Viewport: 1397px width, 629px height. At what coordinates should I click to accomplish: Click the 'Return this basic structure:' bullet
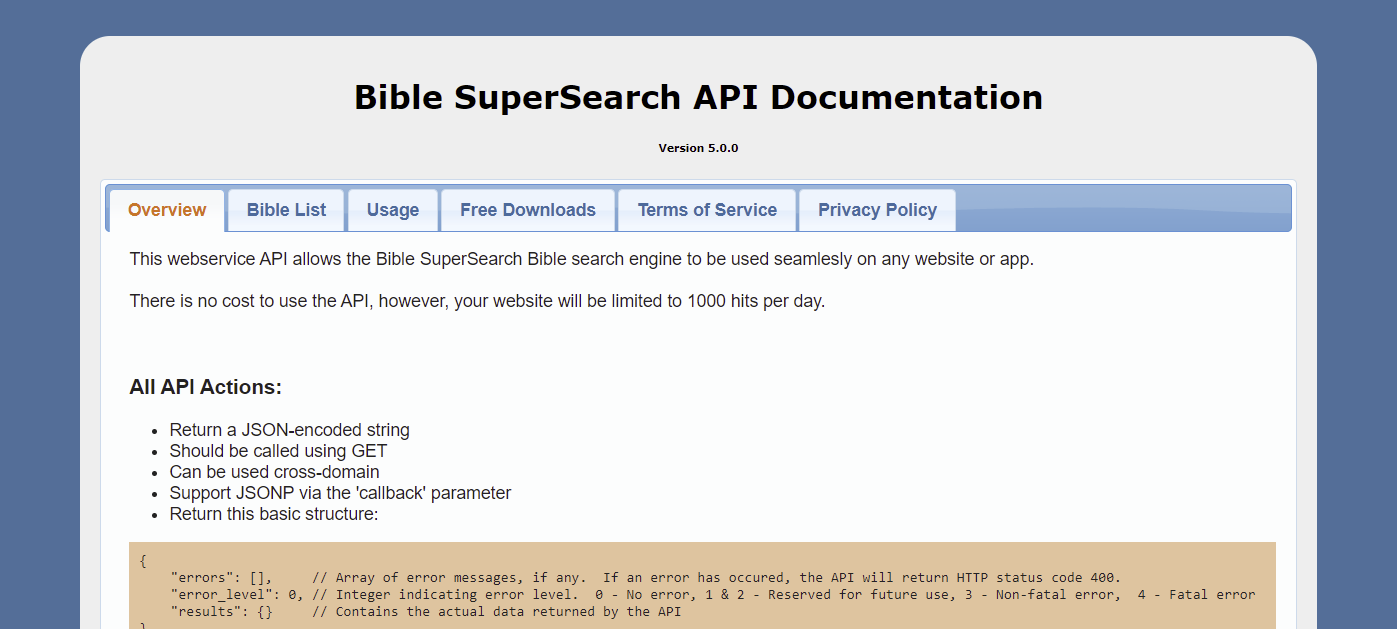(x=274, y=514)
